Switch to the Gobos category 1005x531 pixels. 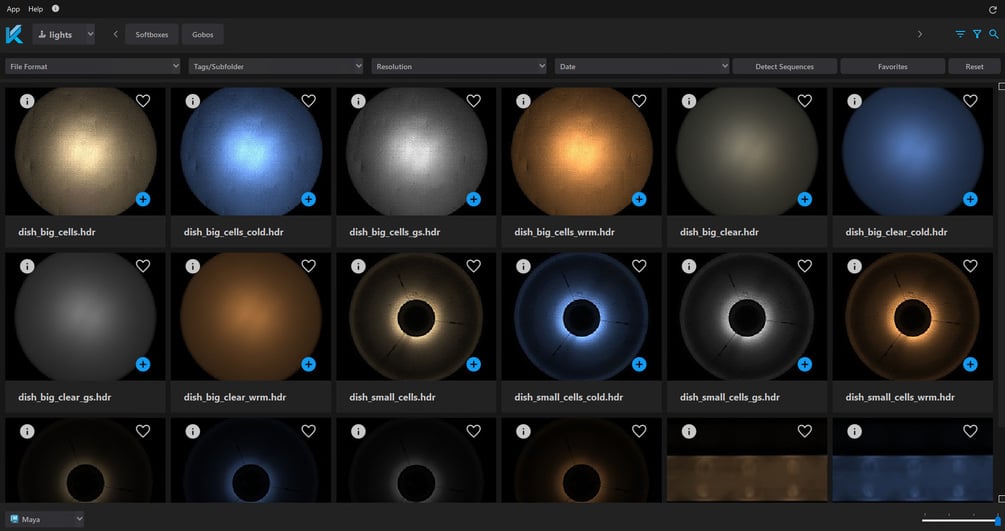coord(203,35)
